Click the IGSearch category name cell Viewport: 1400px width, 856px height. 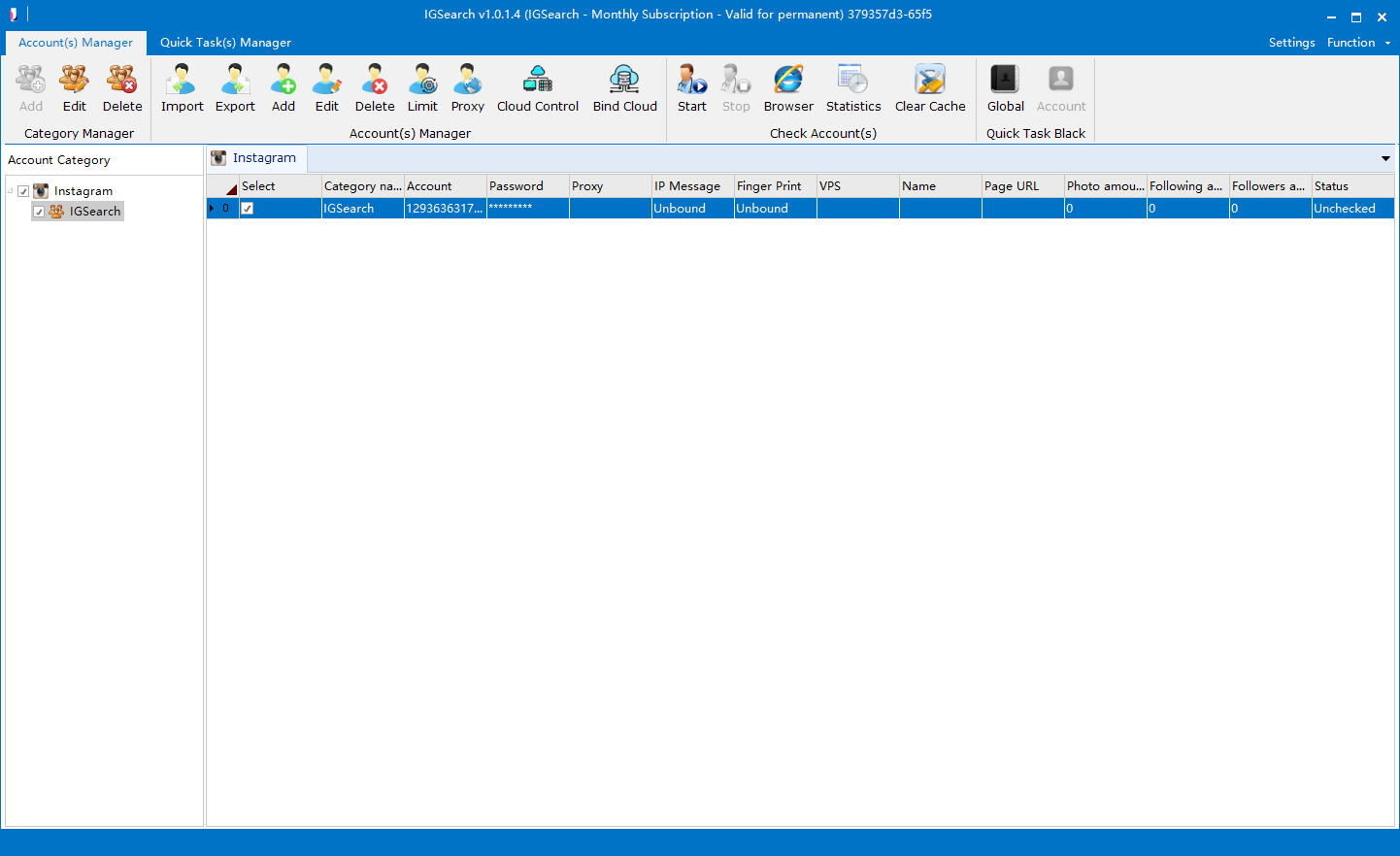pos(362,209)
